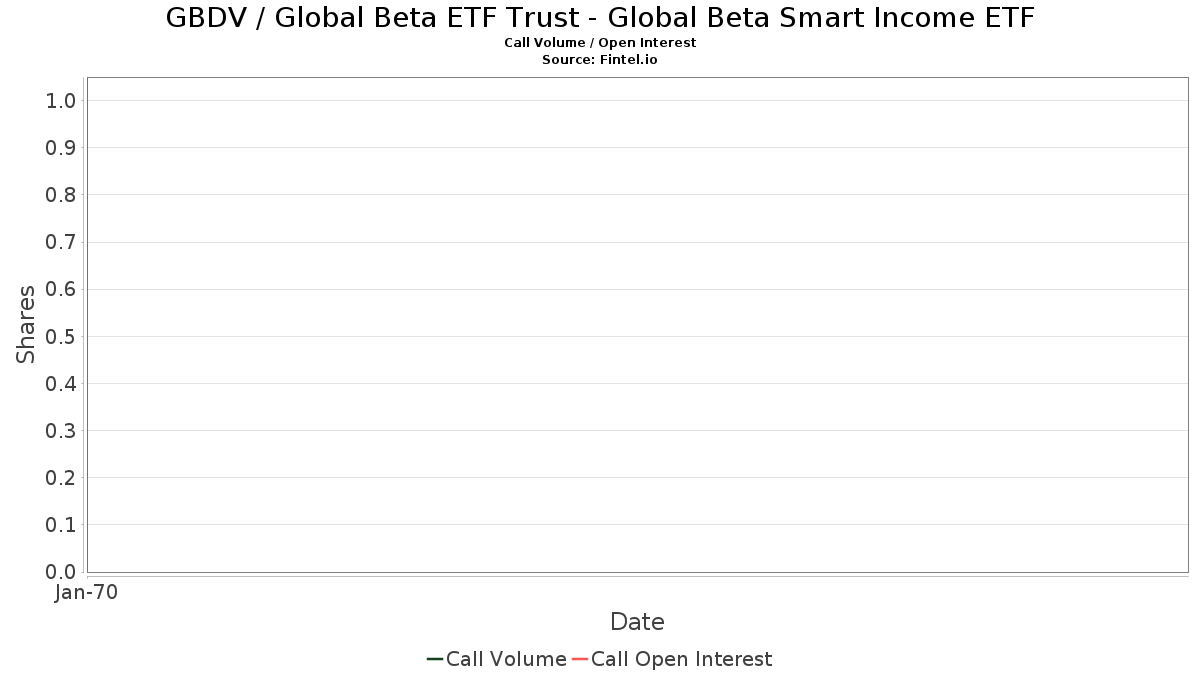The width and height of the screenshot is (1200, 675).
Task: Click the 0.0 y-axis label
Action: tap(61, 572)
